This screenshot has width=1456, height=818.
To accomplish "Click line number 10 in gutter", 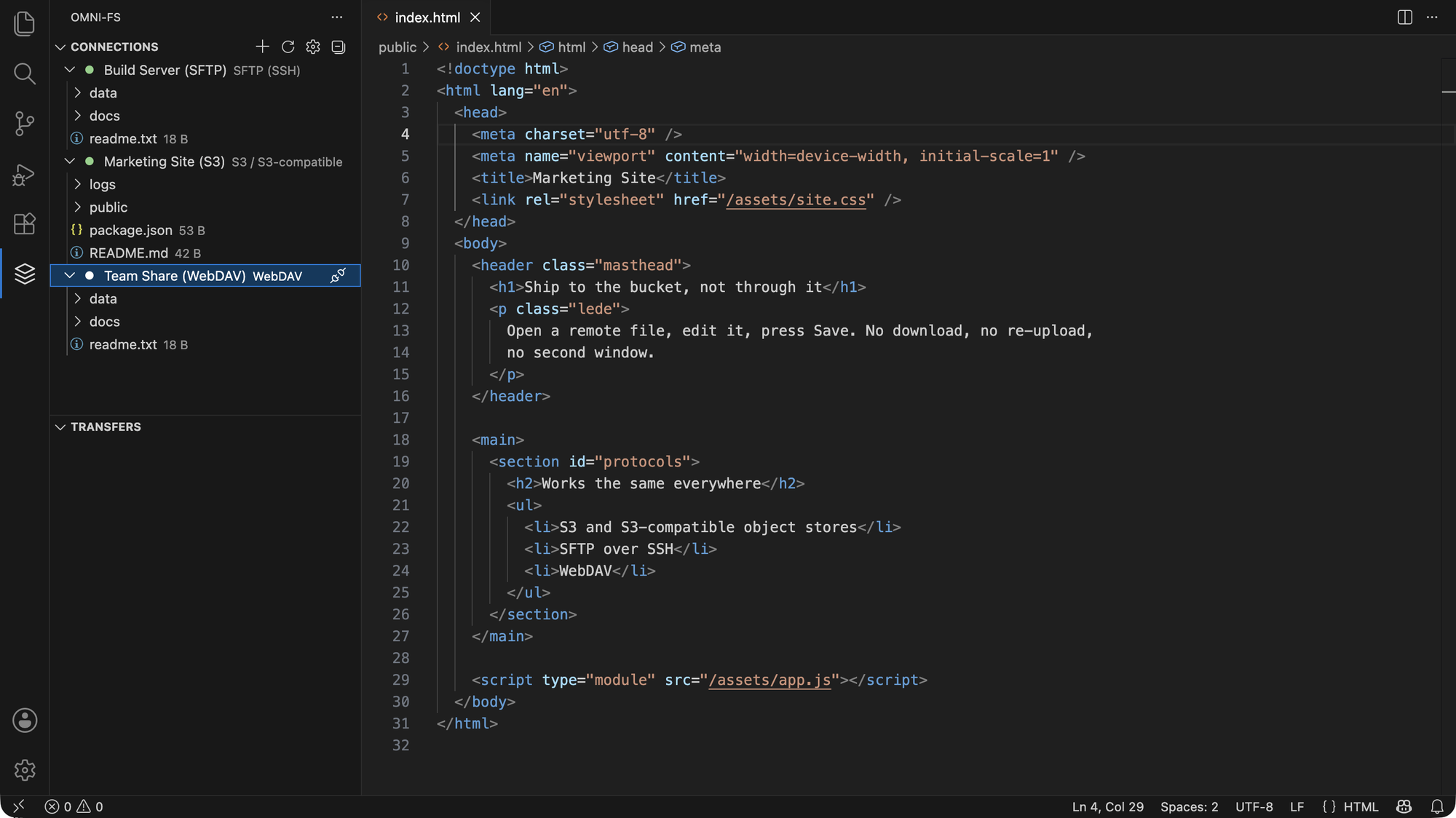I will tap(401, 265).
